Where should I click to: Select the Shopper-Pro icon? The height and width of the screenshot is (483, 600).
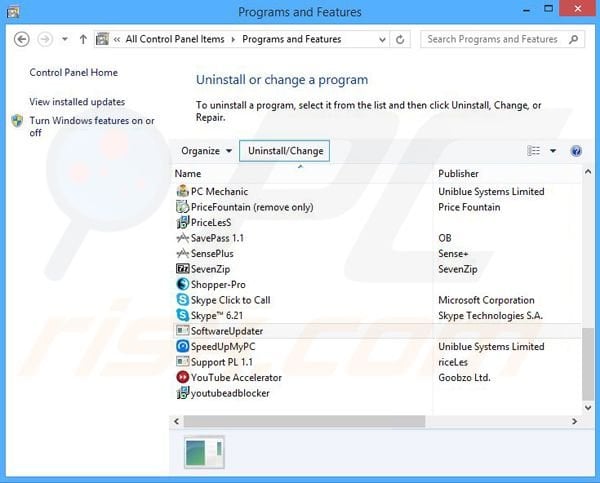[x=183, y=284]
